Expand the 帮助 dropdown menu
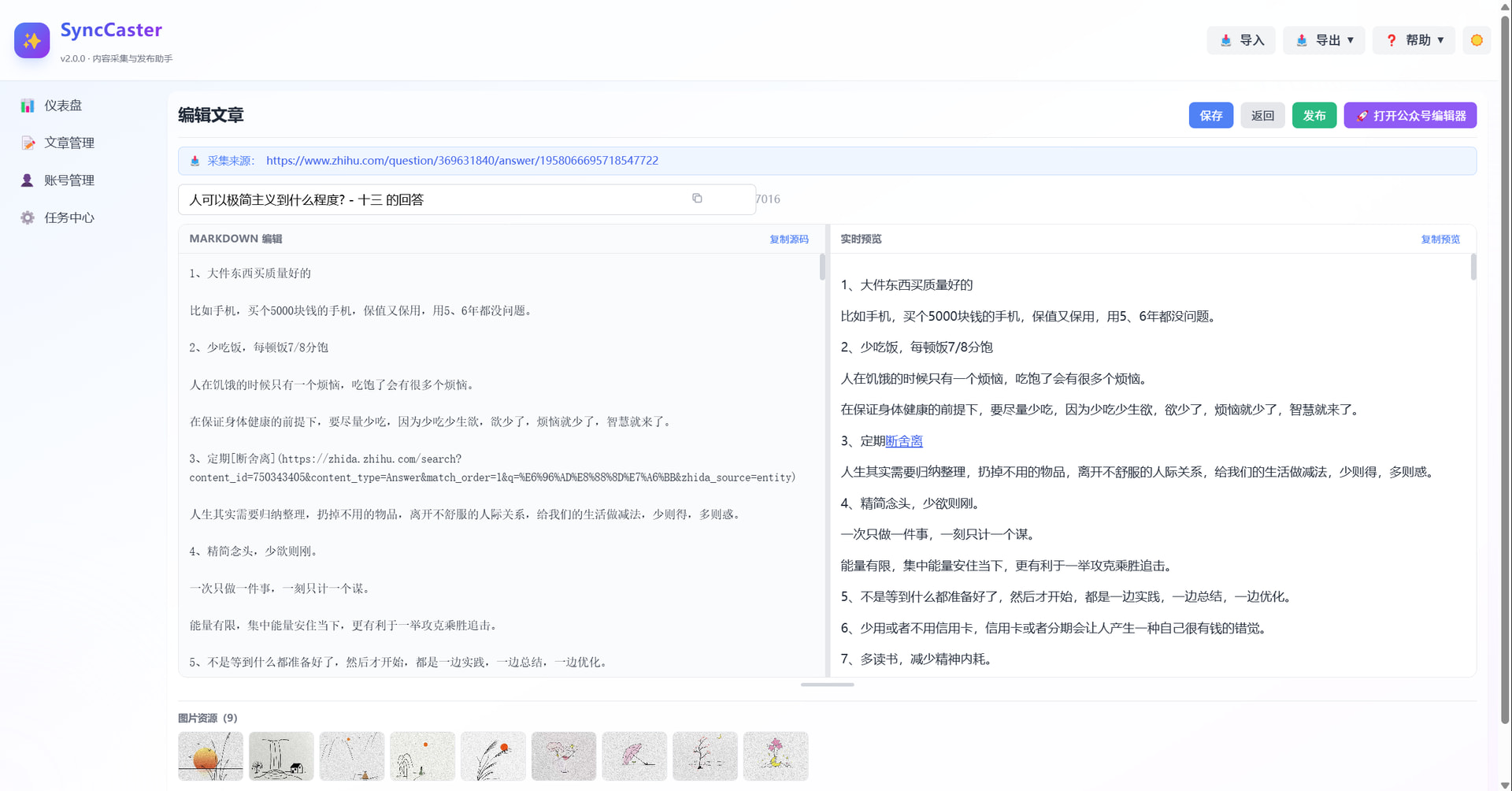1512x791 pixels. coord(1414,40)
